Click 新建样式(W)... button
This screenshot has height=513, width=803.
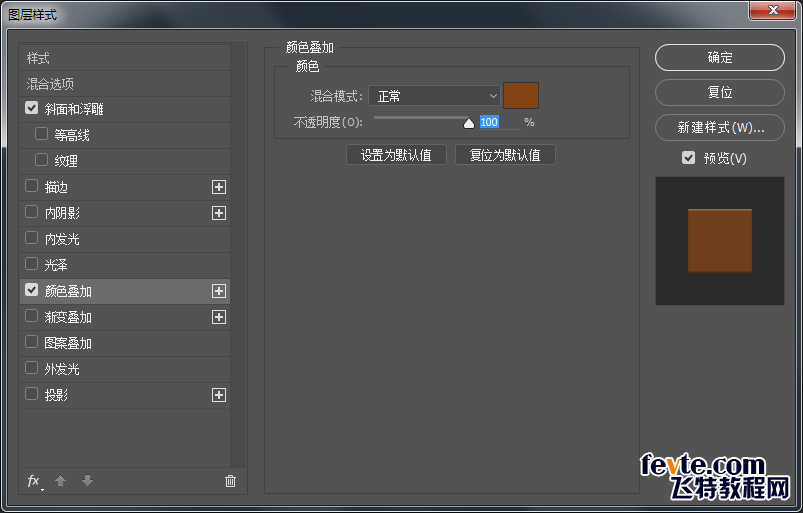coord(720,127)
